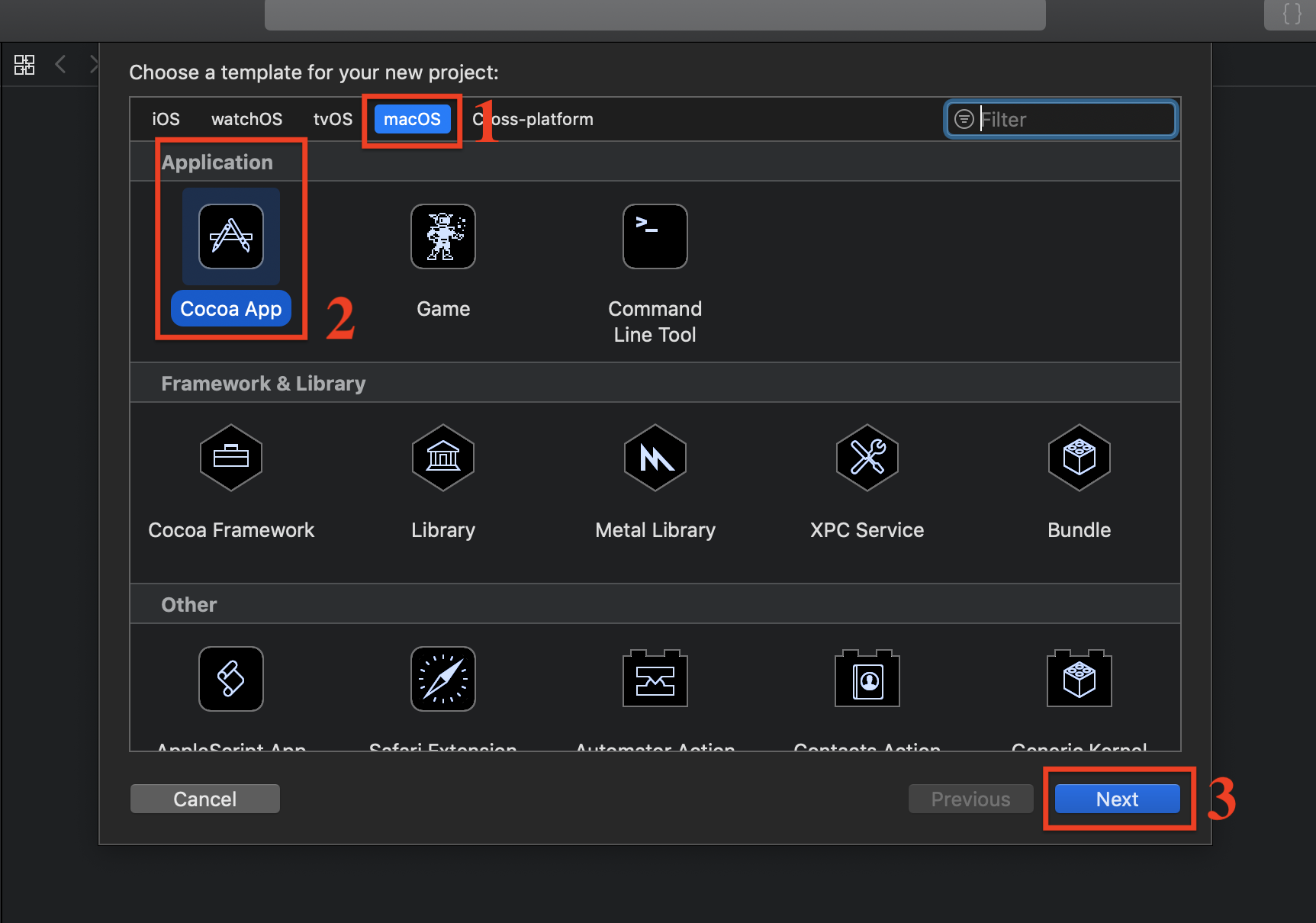Select the Generic Kernel extension icon
The image size is (1316, 923).
(1080, 678)
